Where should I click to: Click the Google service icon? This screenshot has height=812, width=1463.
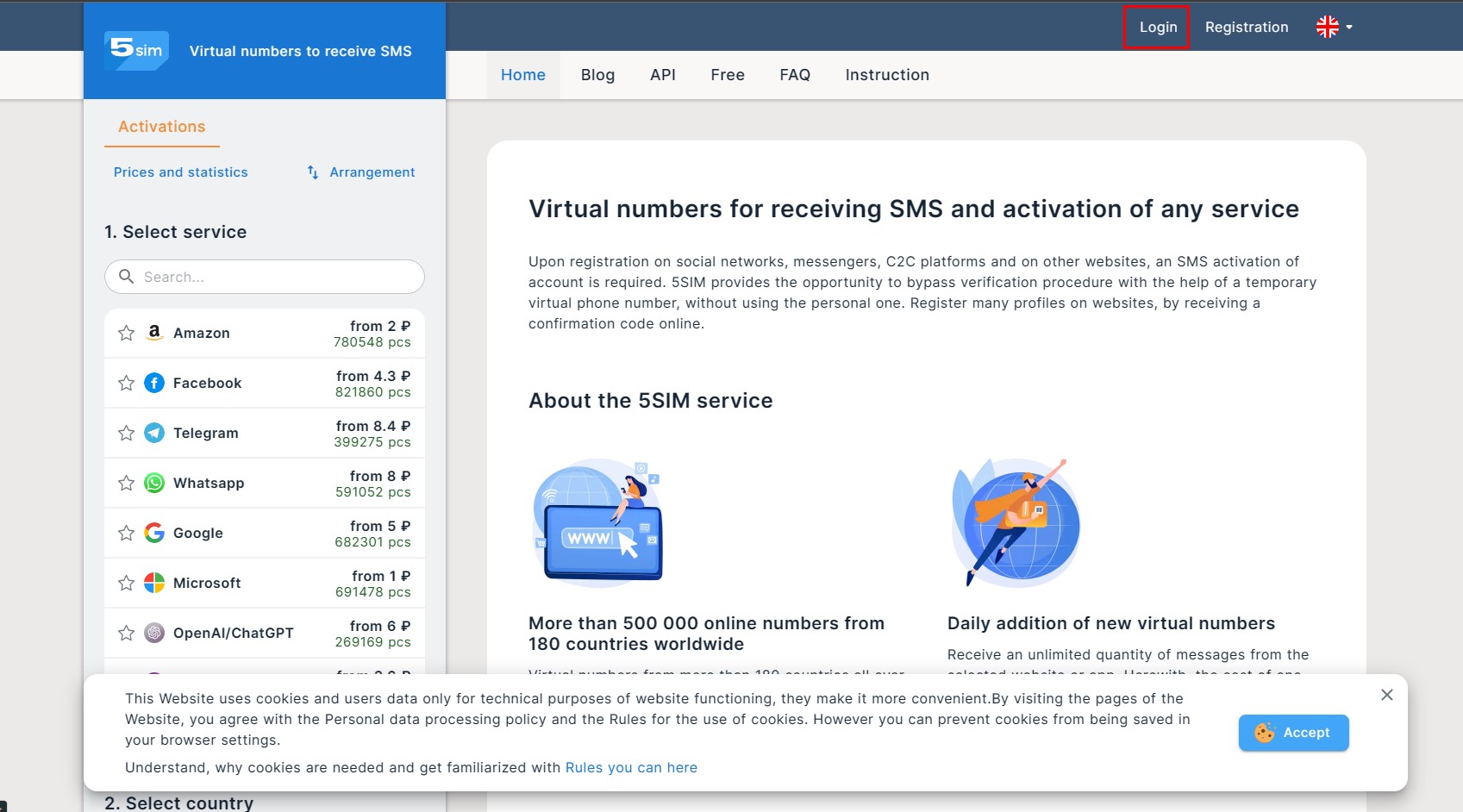(154, 533)
